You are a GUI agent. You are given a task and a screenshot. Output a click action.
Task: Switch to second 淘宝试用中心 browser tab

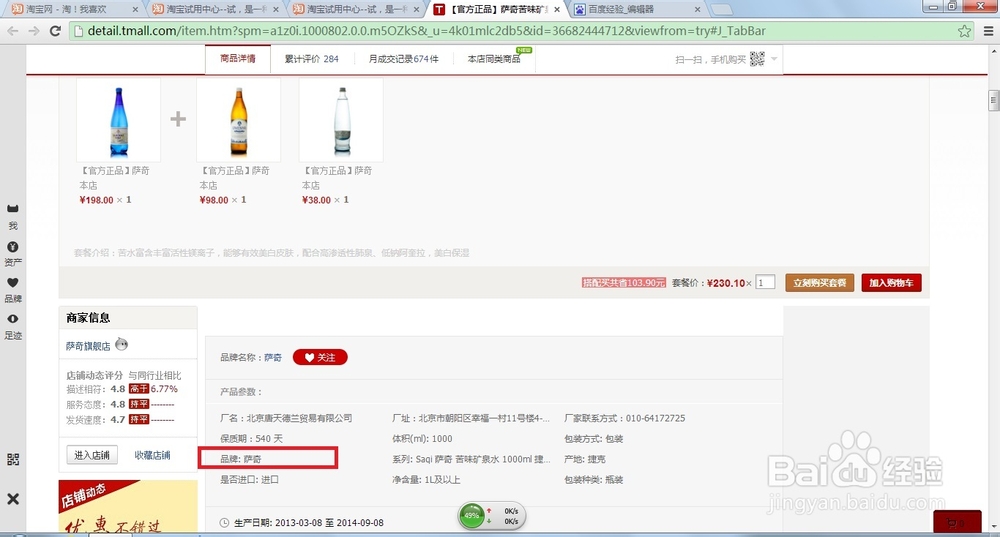(216, 9)
